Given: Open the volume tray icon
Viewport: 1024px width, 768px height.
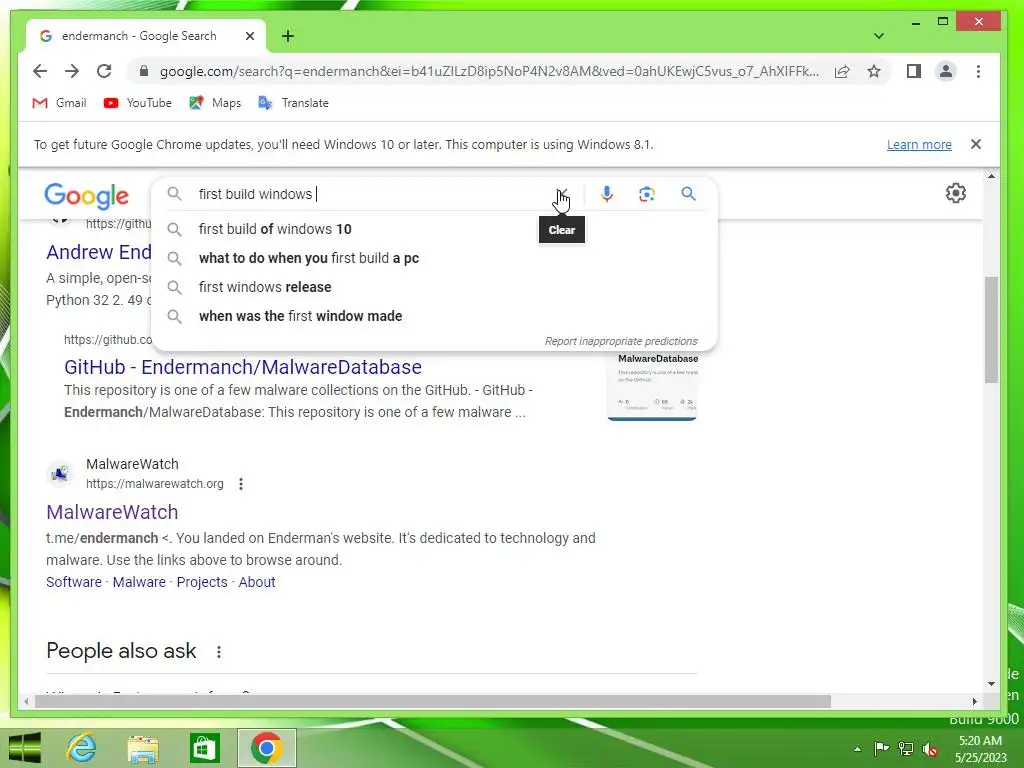Looking at the screenshot, I should pyautogui.click(x=930, y=749).
